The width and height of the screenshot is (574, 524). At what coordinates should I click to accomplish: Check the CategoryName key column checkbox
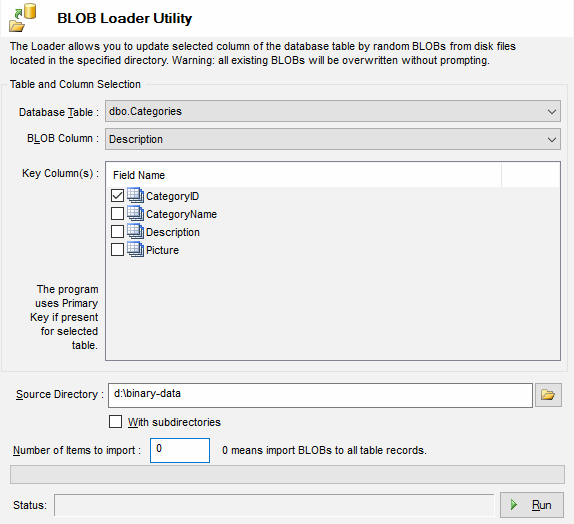117,214
